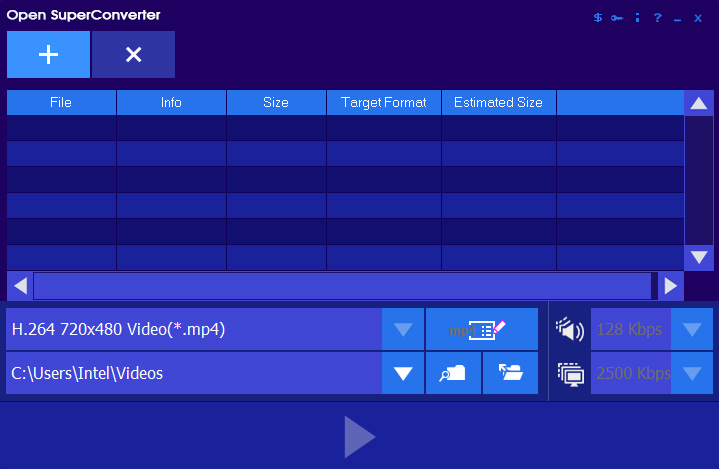Click the Estimated Size column header
The width and height of the screenshot is (719, 469).
click(x=498, y=102)
